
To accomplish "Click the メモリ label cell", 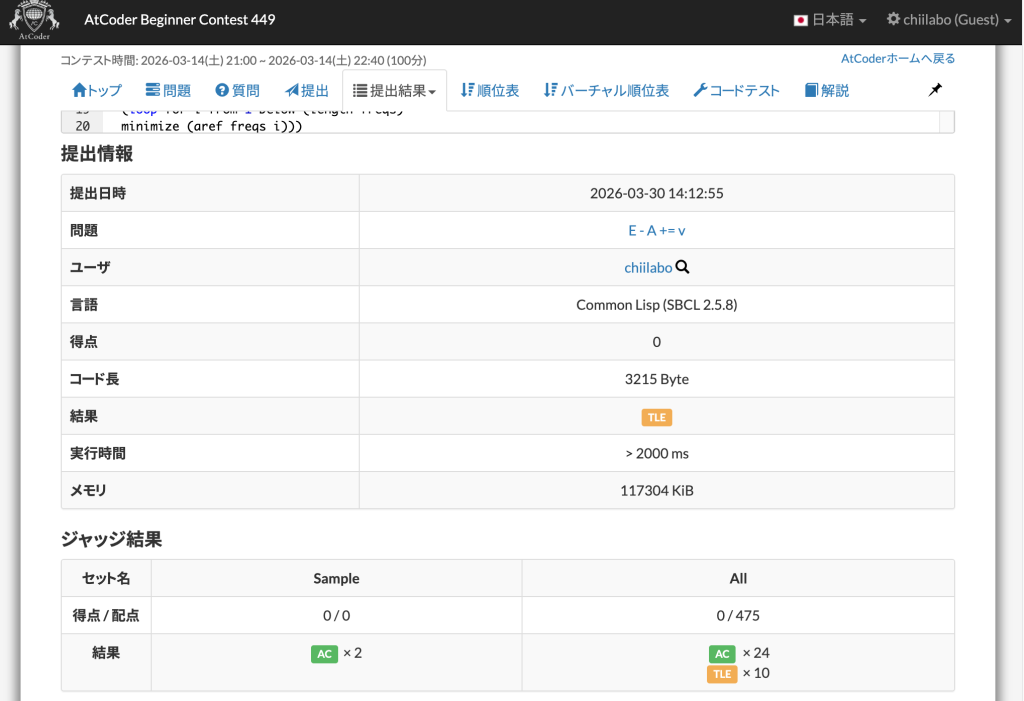I will (x=210, y=491).
